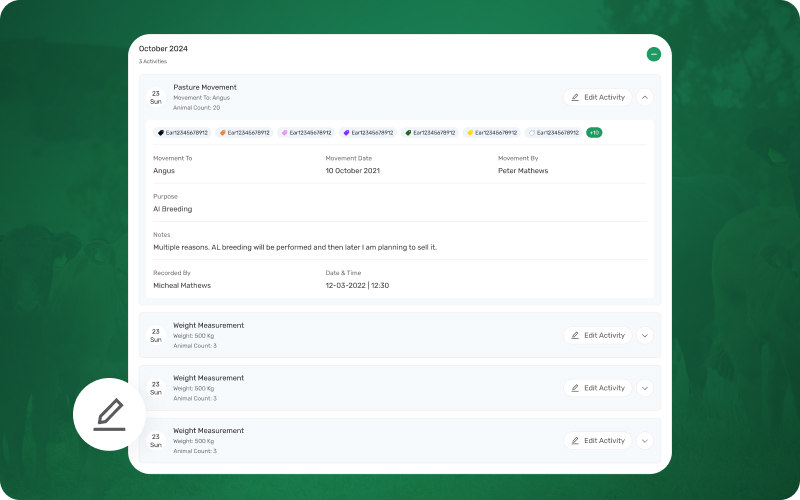Viewport: 800px width, 500px height.
Task: Select the dark green ear tag chip
Action: tap(430, 132)
